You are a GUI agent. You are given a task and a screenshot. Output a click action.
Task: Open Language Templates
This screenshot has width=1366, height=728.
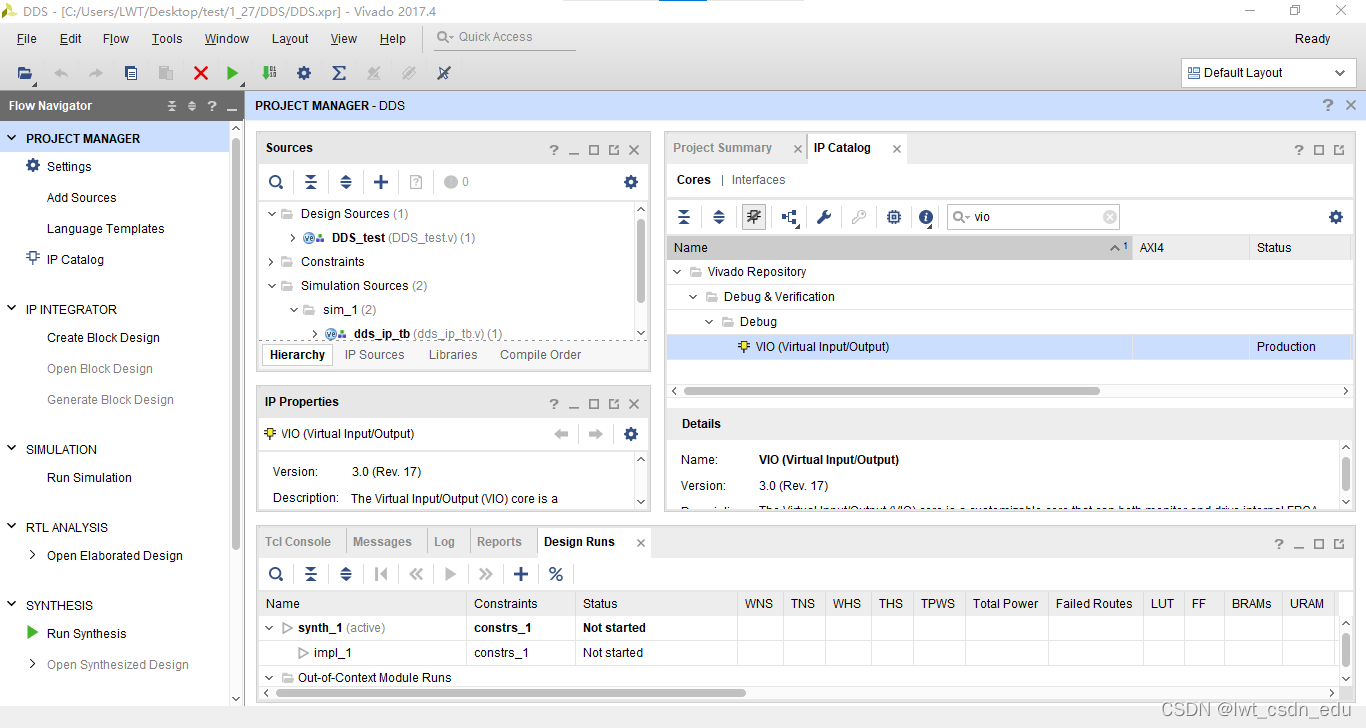[x=106, y=229]
